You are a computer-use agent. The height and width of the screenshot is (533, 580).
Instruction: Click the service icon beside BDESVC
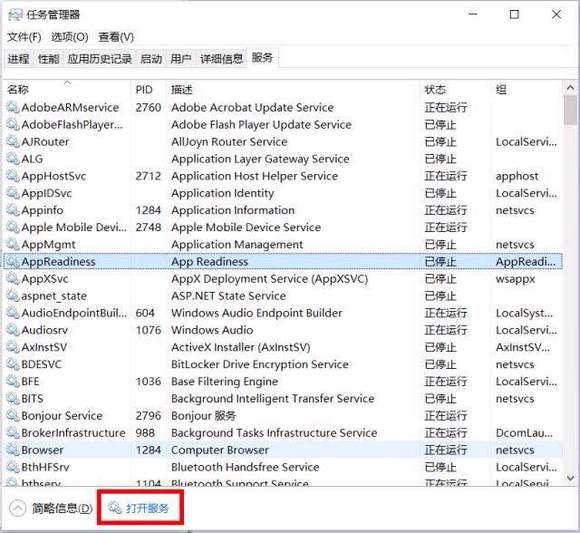click(x=13, y=364)
